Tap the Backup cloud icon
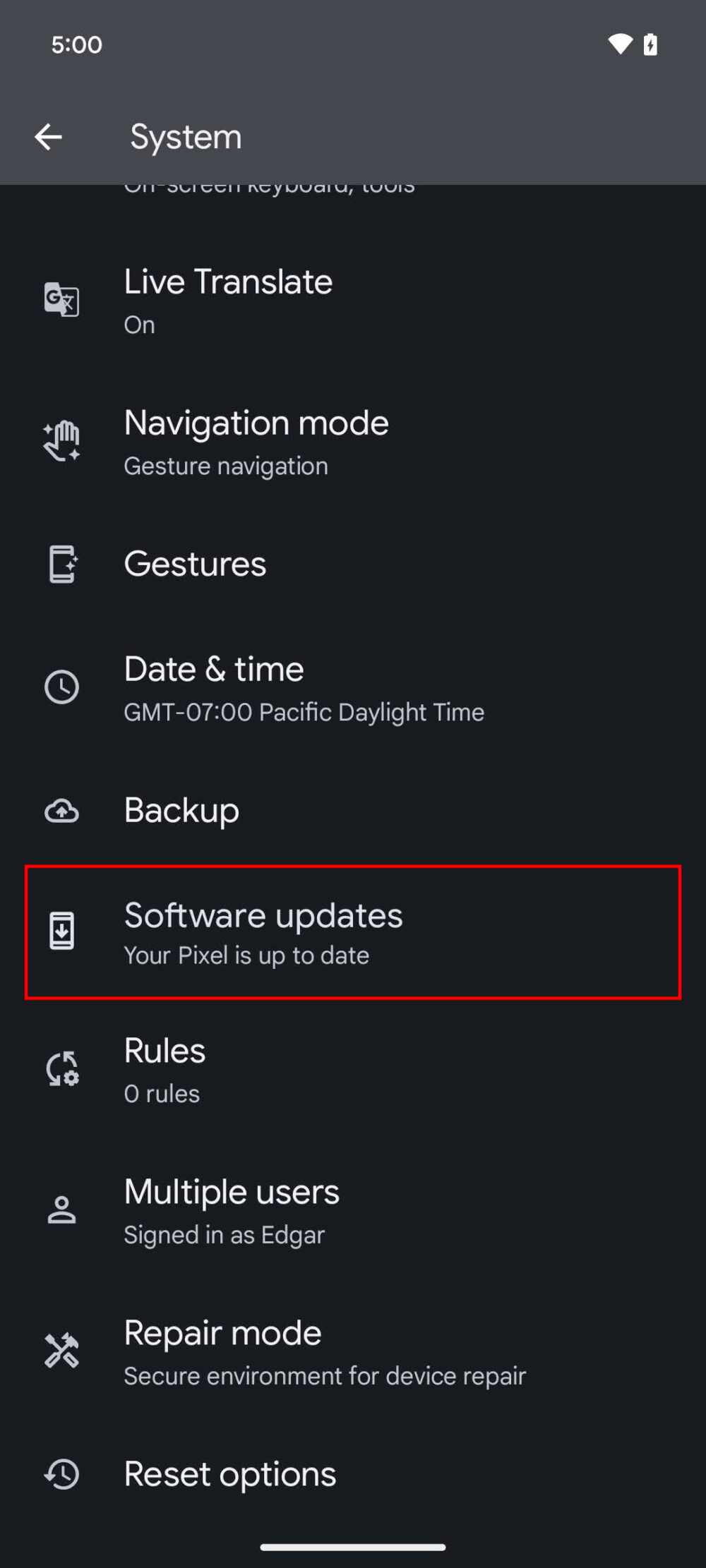 pyautogui.click(x=62, y=811)
